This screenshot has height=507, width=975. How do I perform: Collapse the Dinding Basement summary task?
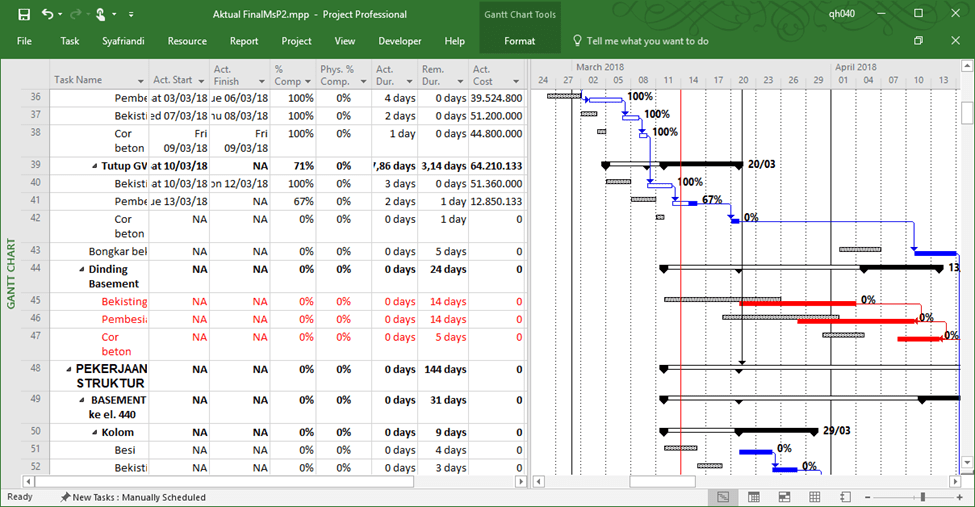(x=82, y=270)
